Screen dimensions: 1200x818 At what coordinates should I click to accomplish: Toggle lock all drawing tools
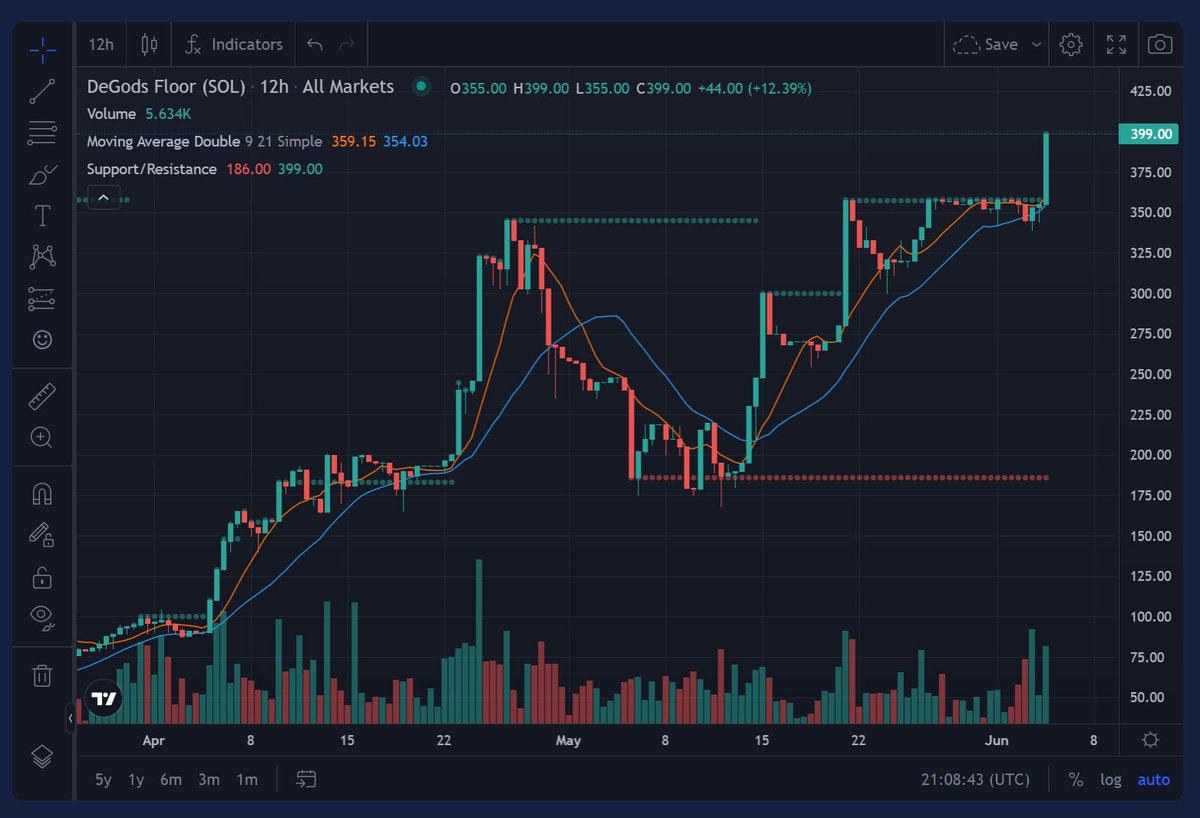tap(42, 577)
